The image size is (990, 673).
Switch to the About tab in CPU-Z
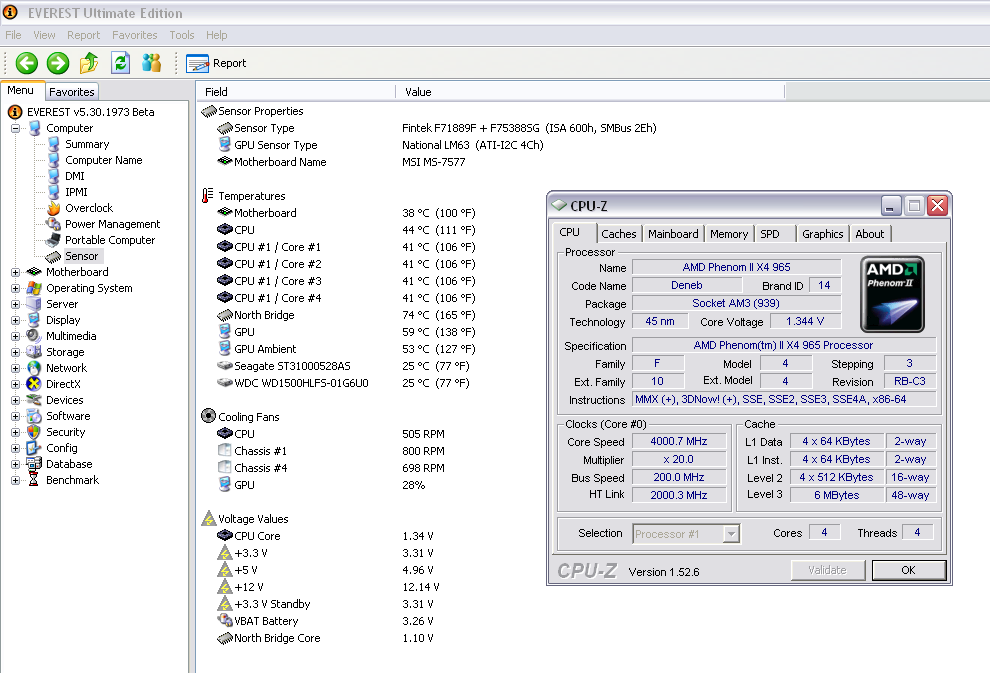869,234
